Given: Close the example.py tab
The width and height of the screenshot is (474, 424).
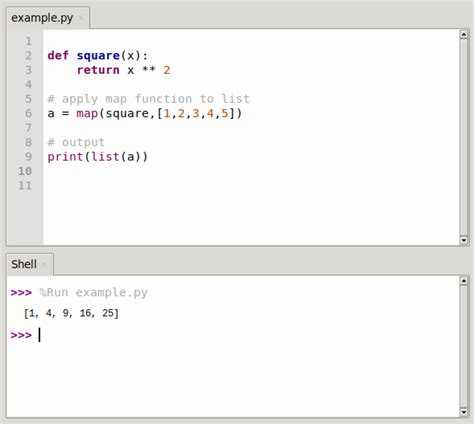Looking at the screenshot, I should 81,18.
